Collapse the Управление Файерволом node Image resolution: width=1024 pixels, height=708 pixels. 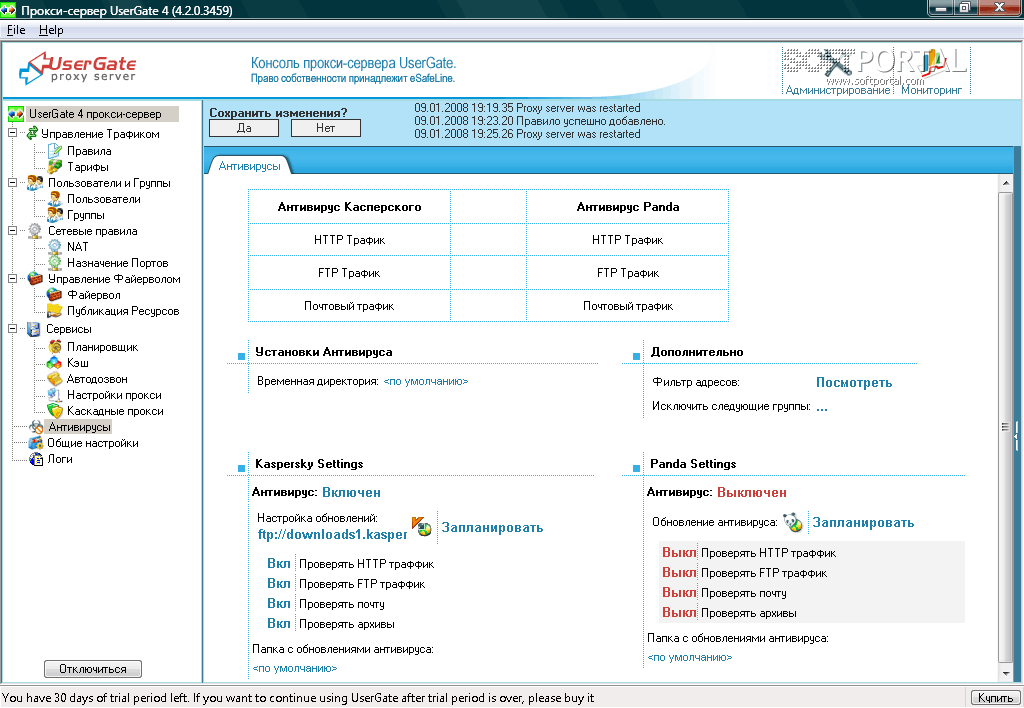[12, 279]
